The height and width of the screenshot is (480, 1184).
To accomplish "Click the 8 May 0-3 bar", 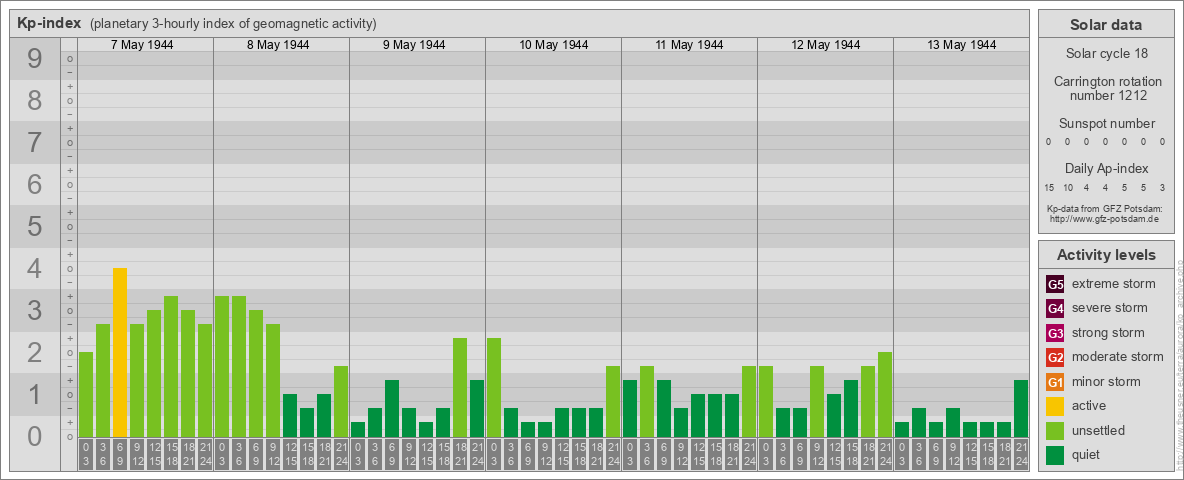I will (x=222, y=366).
